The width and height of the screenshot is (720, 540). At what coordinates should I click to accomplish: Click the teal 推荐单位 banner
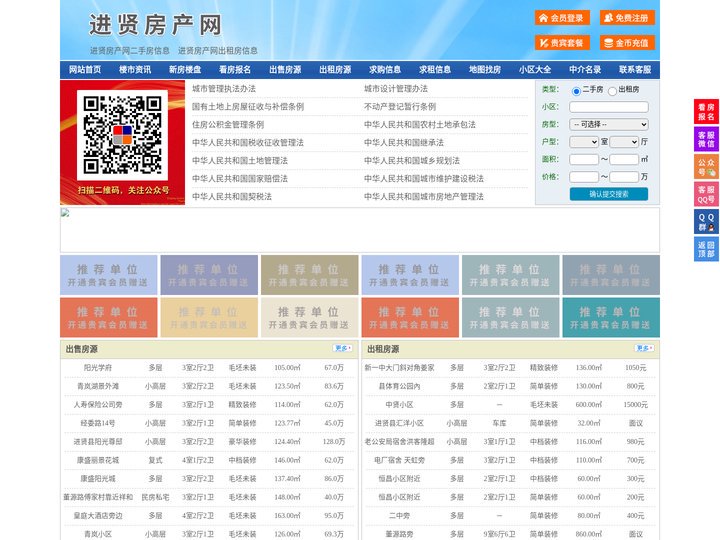click(x=611, y=317)
